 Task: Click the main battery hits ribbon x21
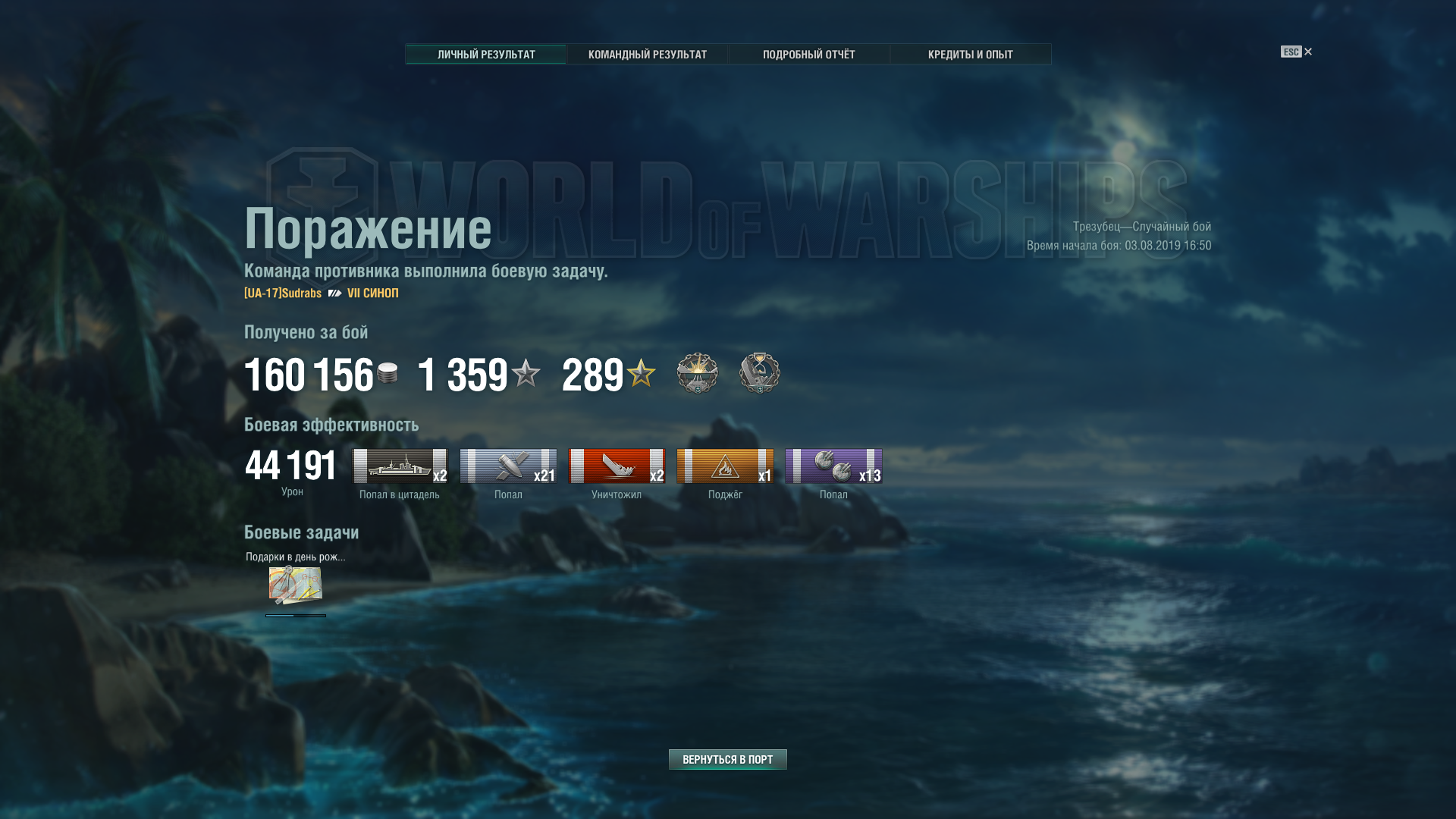pos(508,466)
